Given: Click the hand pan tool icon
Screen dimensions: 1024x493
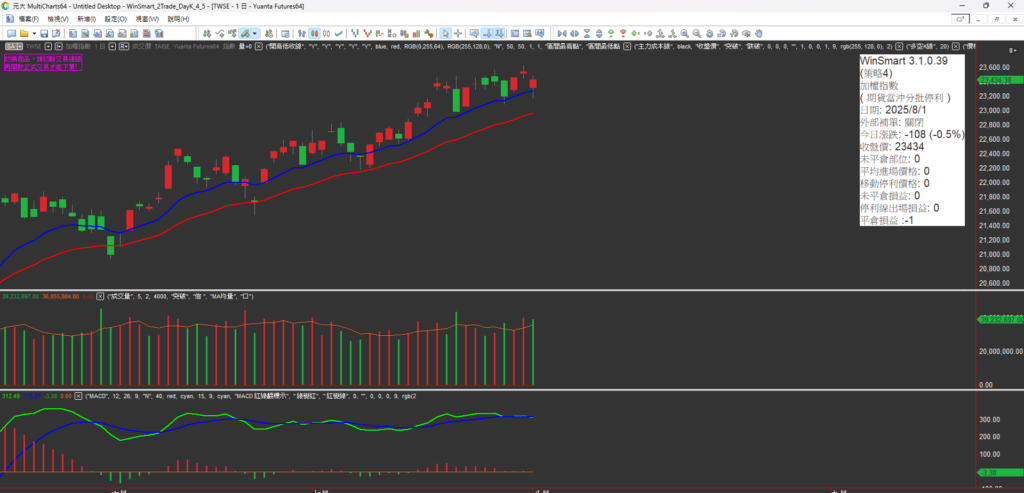Looking at the screenshot, I should pos(758,33).
